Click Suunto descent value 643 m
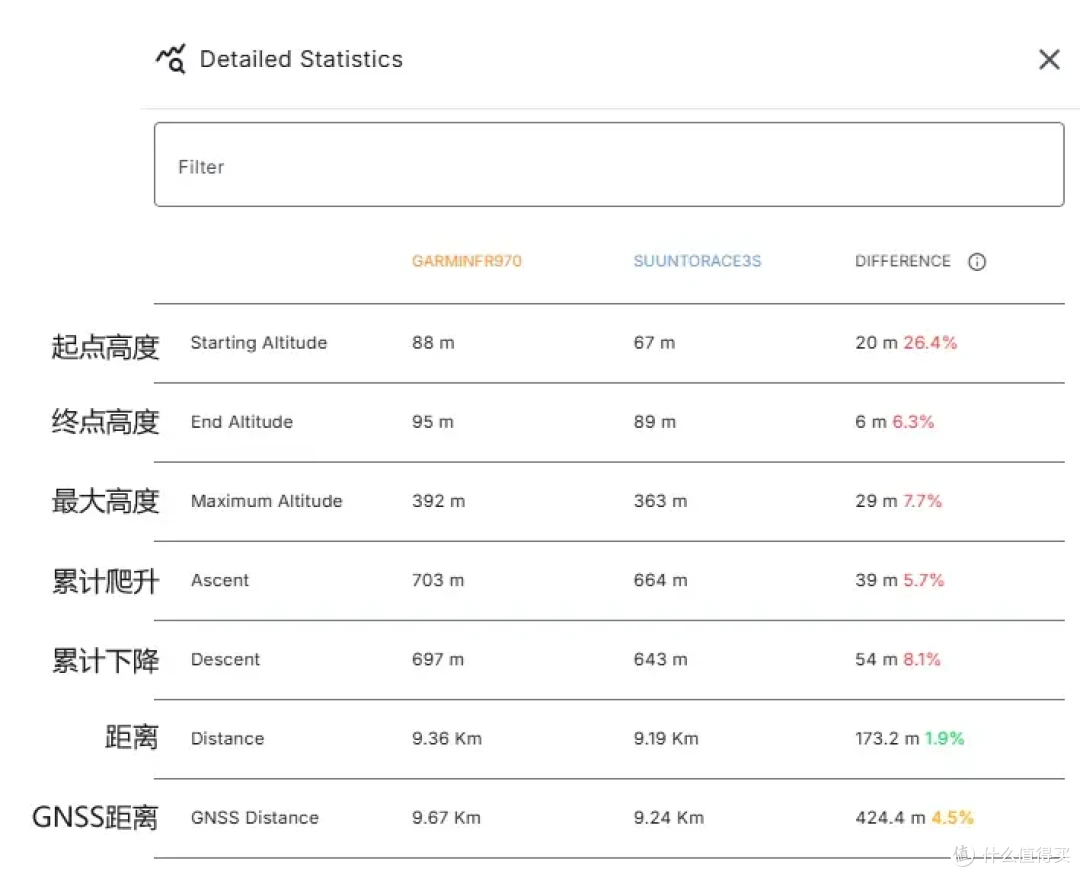The width and height of the screenshot is (1080, 877). click(661, 659)
